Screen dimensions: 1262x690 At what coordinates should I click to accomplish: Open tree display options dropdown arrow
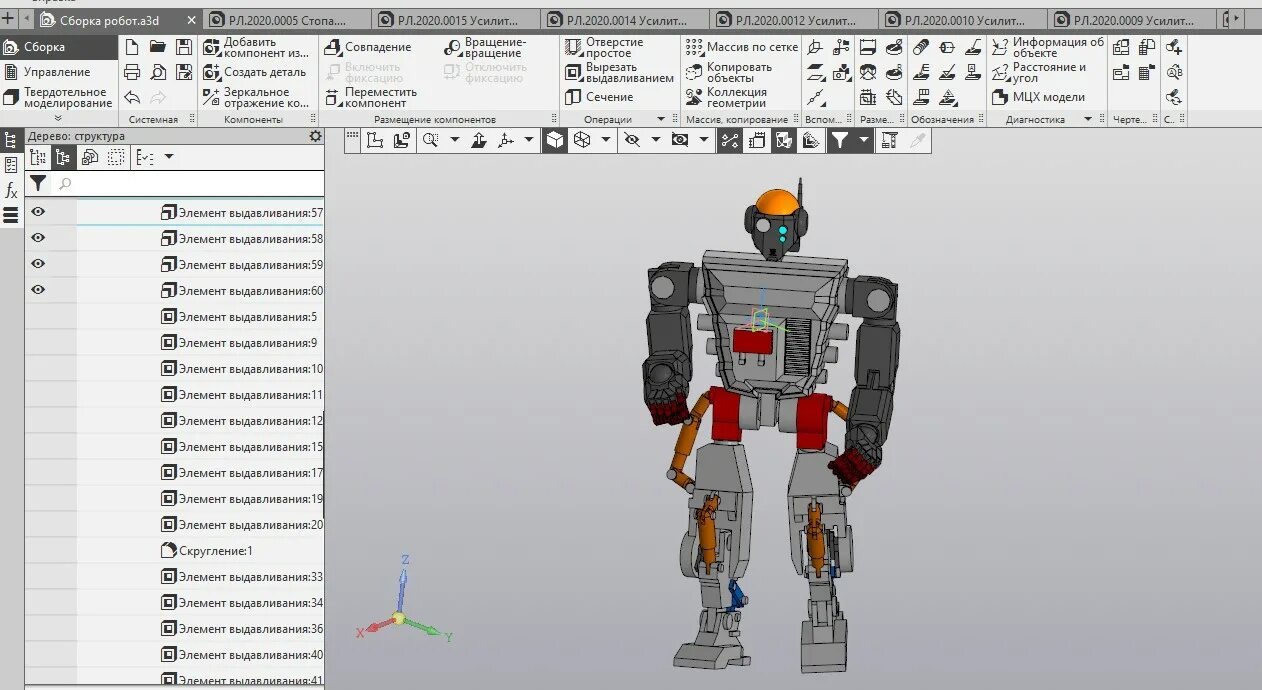168,157
